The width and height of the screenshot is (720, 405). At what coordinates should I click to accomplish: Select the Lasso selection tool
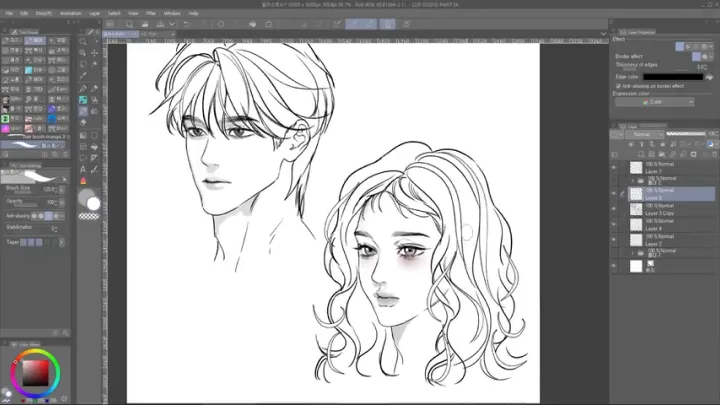click(x=83, y=64)
